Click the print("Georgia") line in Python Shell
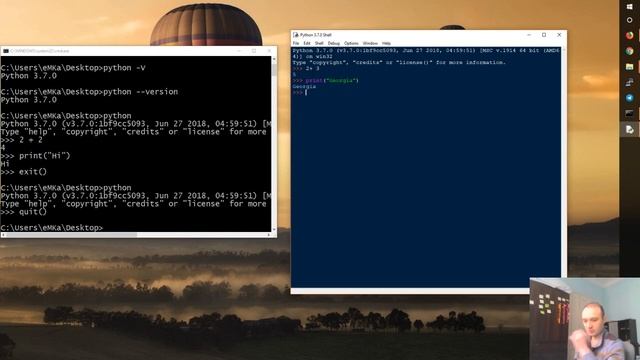Screen dimensions: 640x360 [x=326, y=80]
